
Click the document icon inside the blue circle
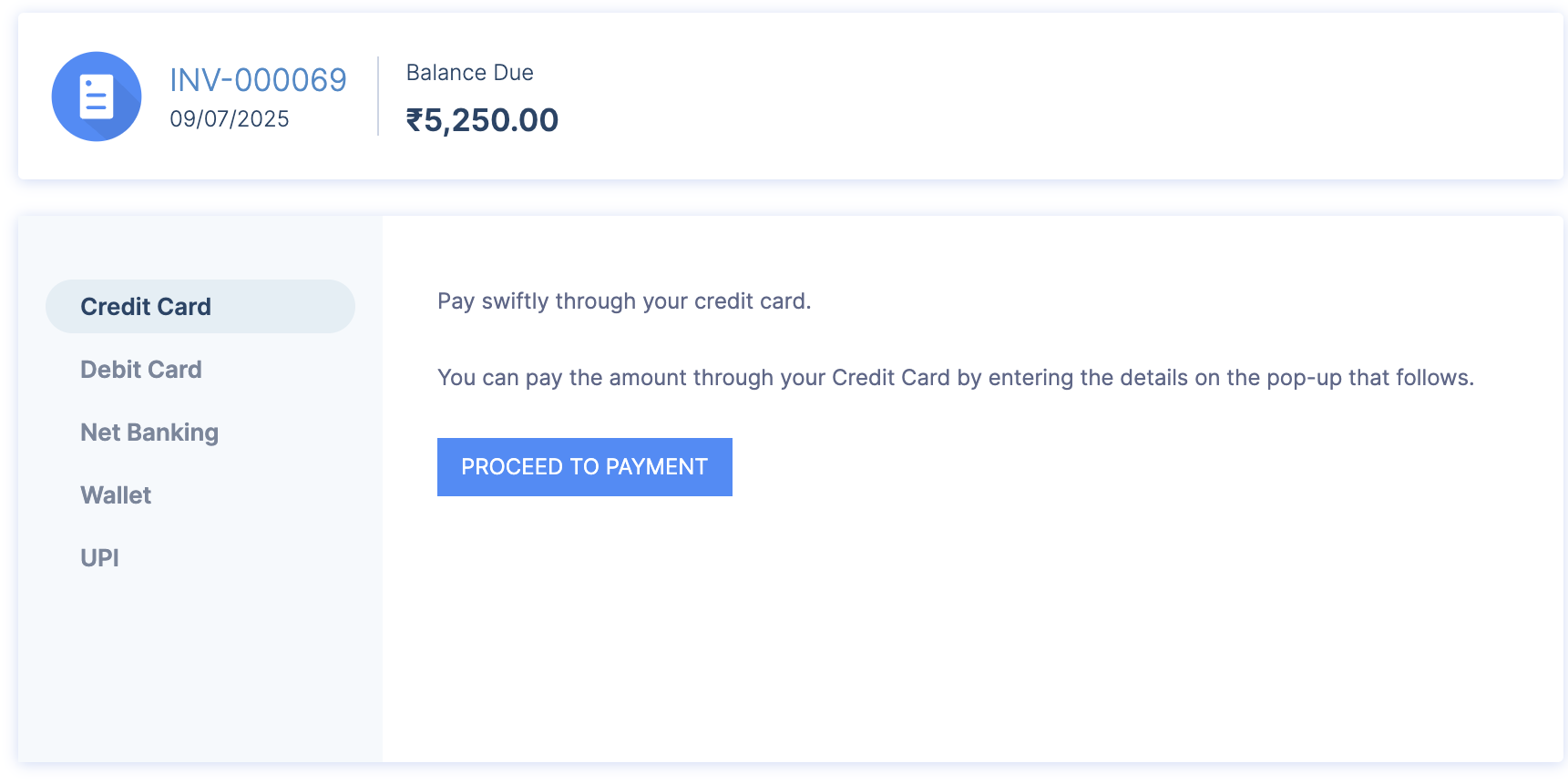coord(97,97)
